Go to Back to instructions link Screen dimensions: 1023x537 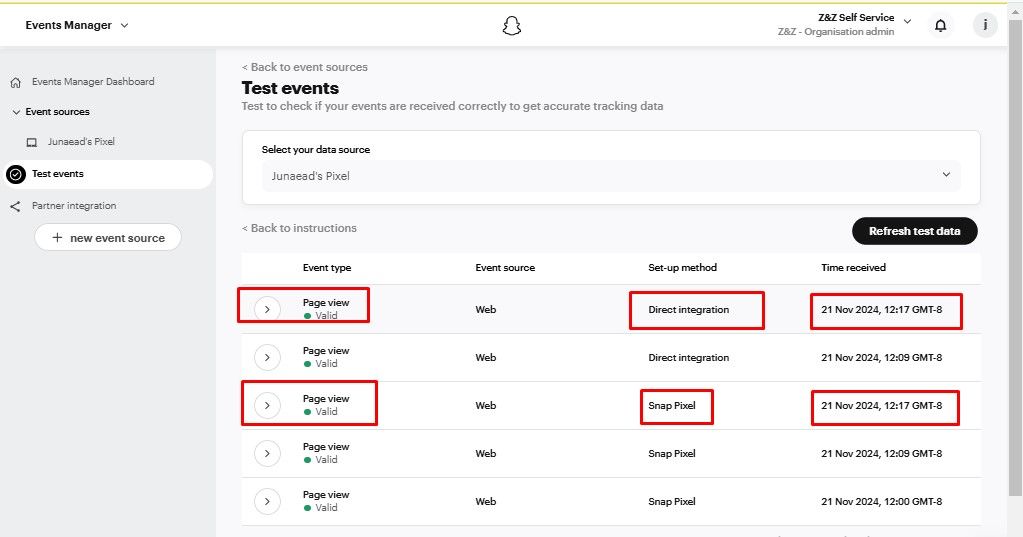(x=299, y=228)
